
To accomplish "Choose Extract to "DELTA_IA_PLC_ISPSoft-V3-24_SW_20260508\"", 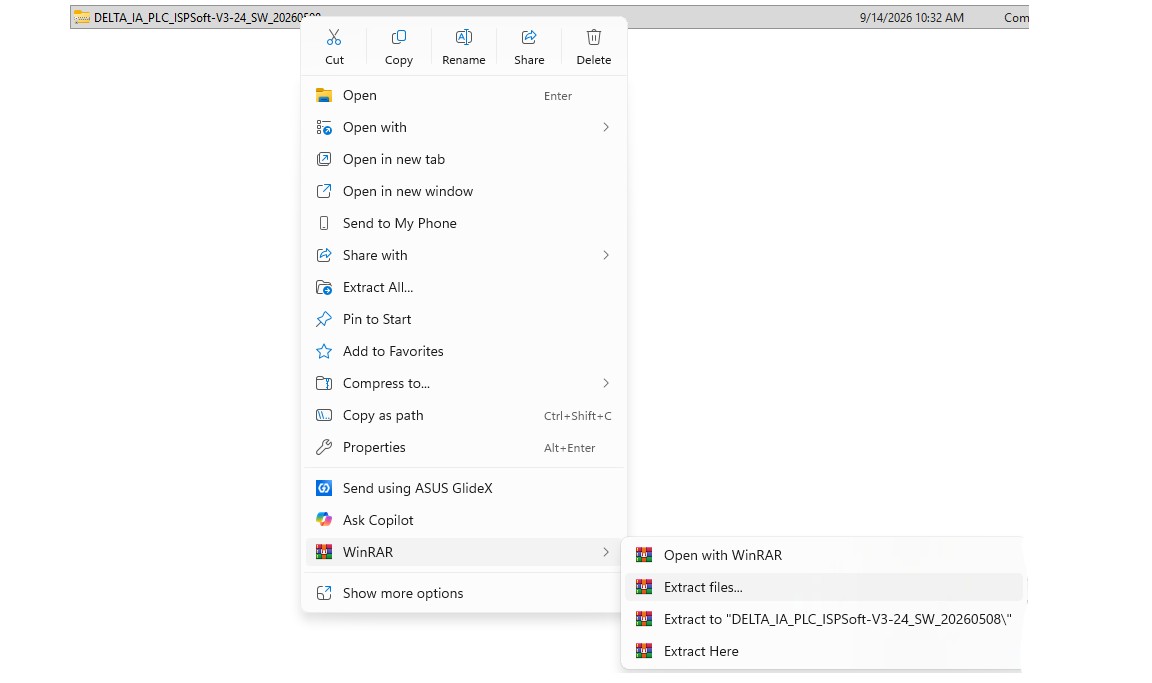I will (x=824, y=619).
